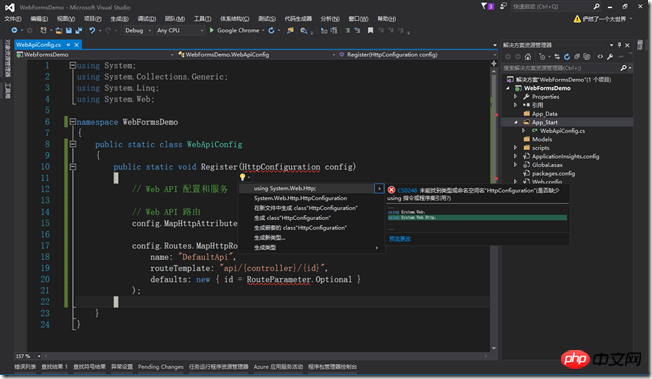Open the 错误列表 error list tab
This screenshot has height=379, width=652.
tap(25, 367)
